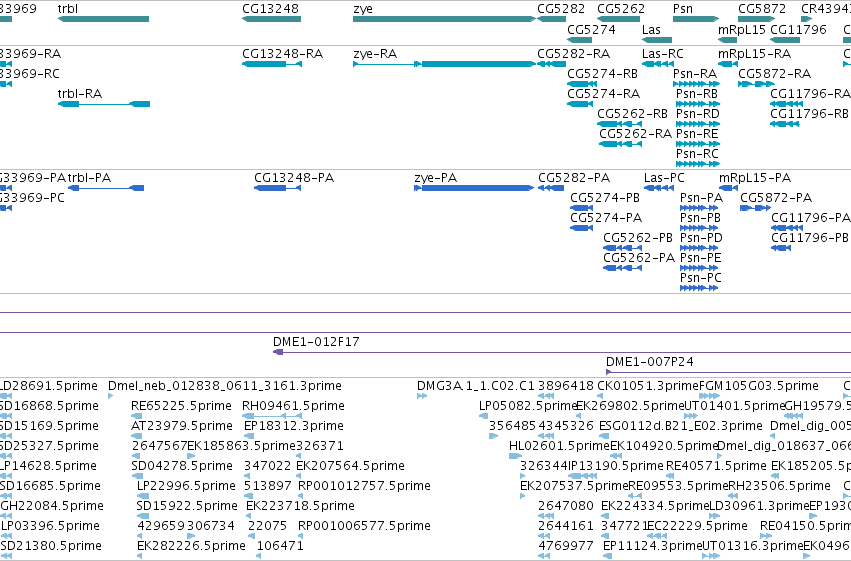Select transcript zye-RA
Viewport: 851px width, 561px height.
click(x=444, y=64)
